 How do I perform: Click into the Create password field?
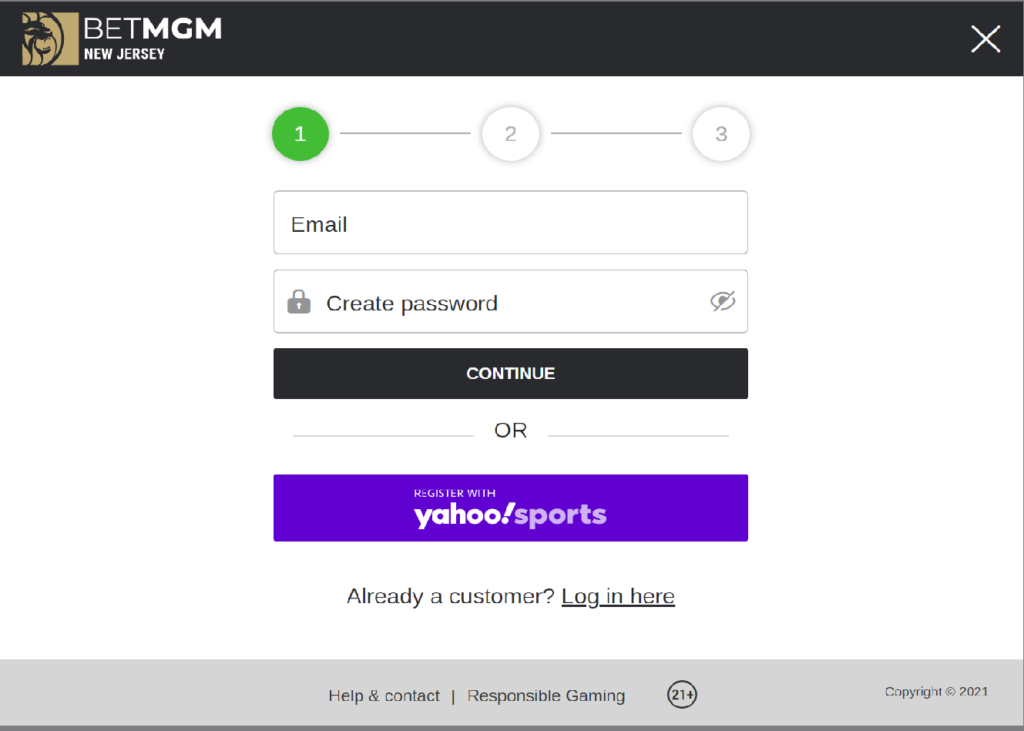[500, 302]
